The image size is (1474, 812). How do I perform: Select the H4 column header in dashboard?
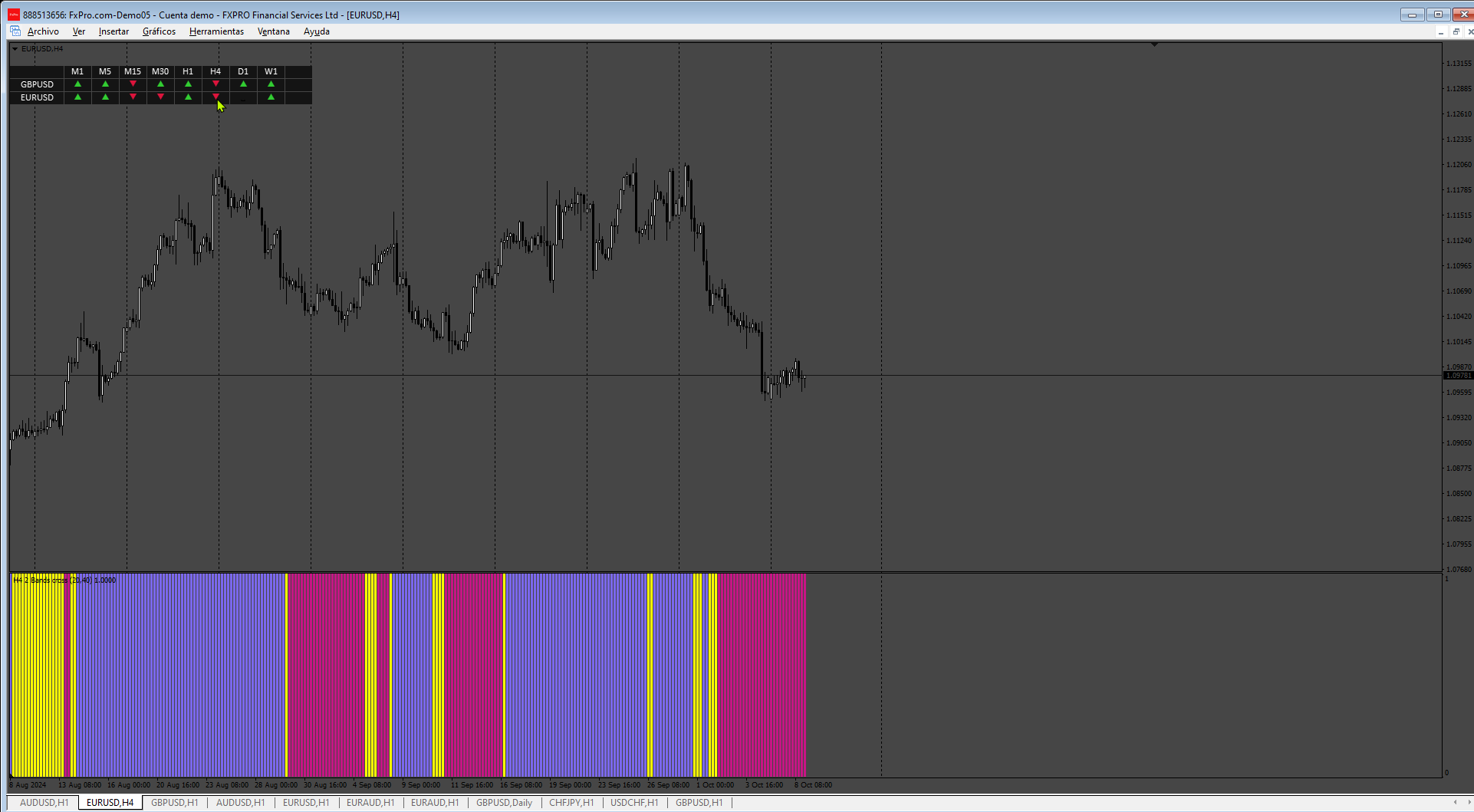(x=216, y=71)
